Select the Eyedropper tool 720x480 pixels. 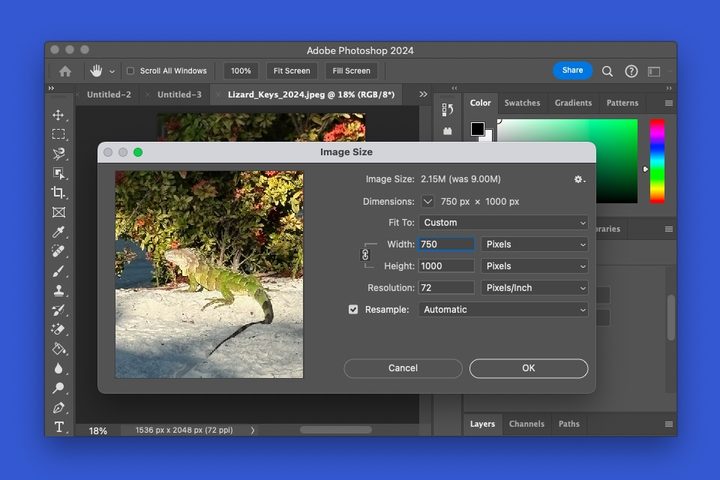coord(58,232)
